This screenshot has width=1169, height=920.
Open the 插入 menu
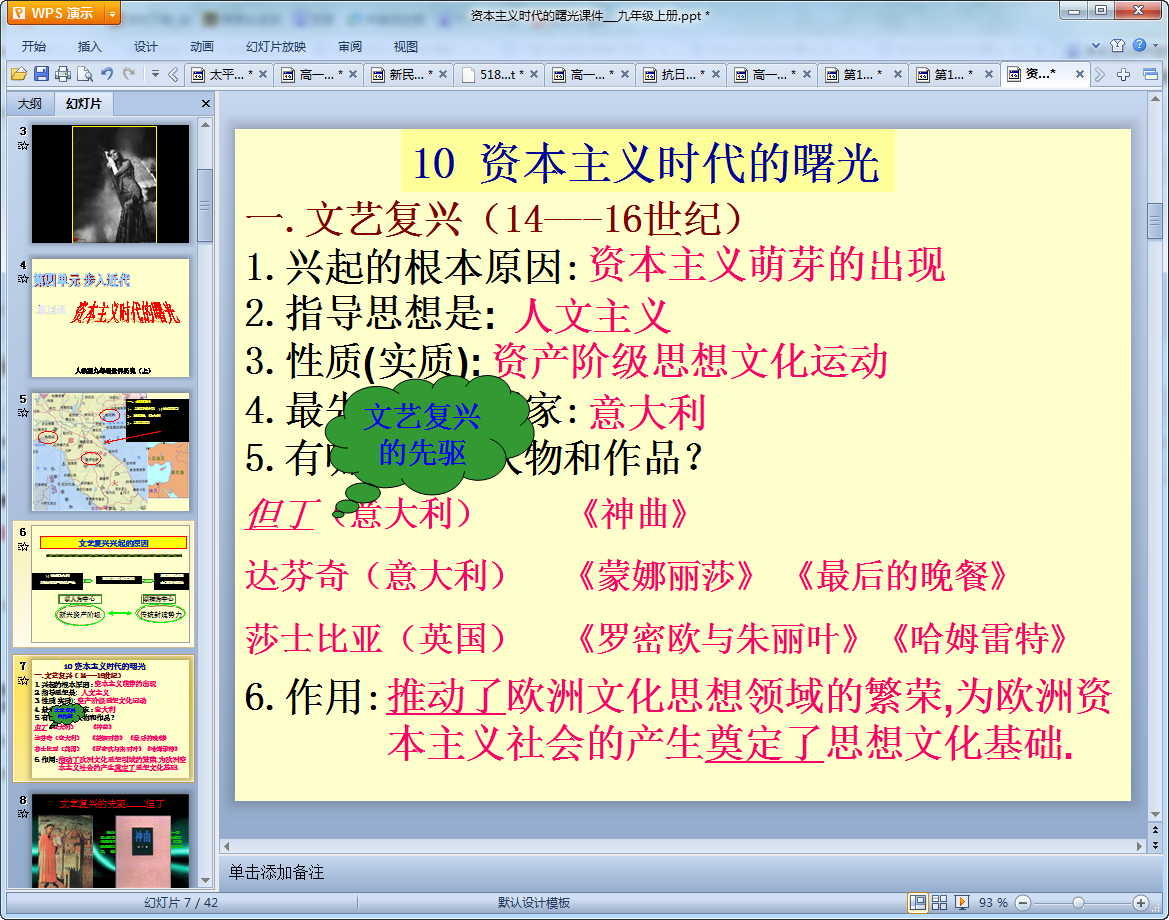[89, 46]
